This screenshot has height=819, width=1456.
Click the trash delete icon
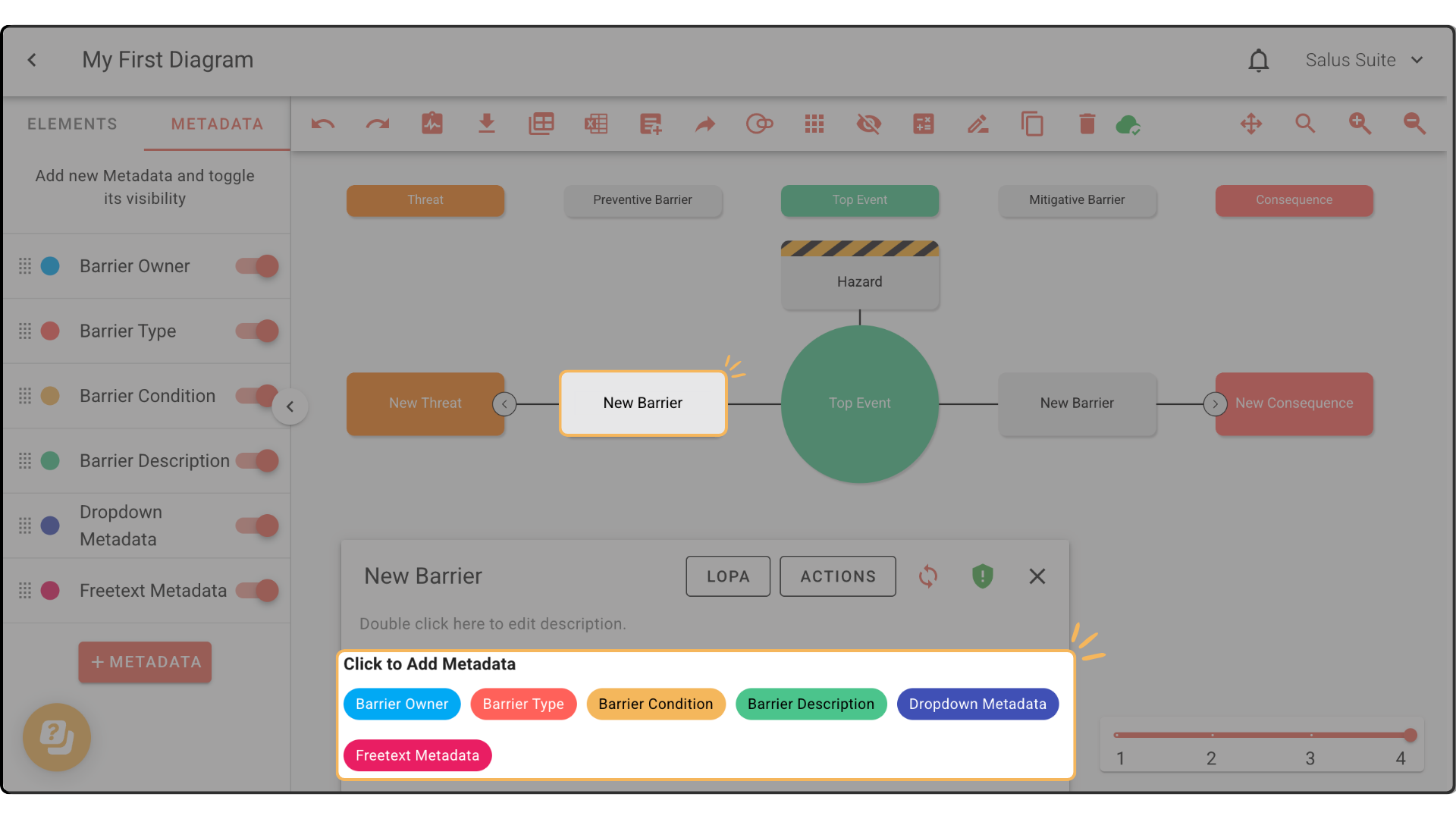tap(1087, 124)
